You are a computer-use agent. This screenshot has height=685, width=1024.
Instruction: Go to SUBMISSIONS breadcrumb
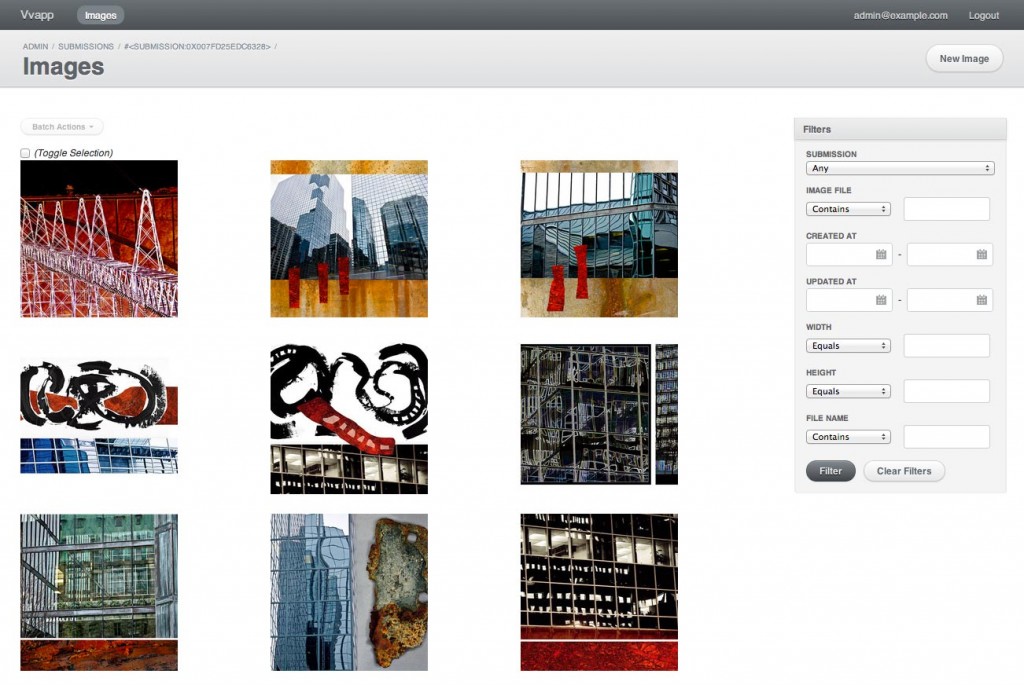click(86, 46)
